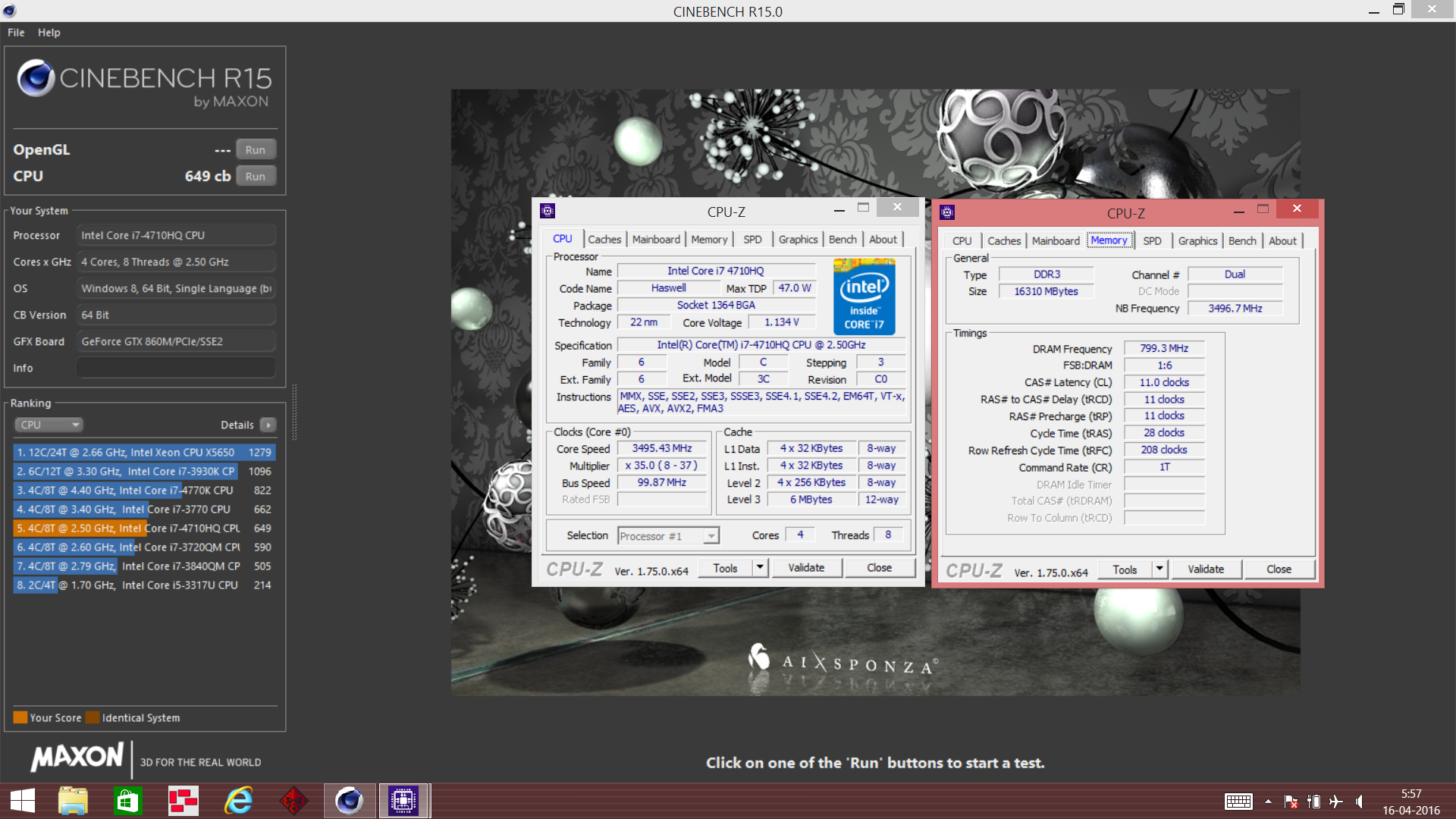1456x819 pixels.
Task: Open the red diamond taskbar app
Action: 293,801
